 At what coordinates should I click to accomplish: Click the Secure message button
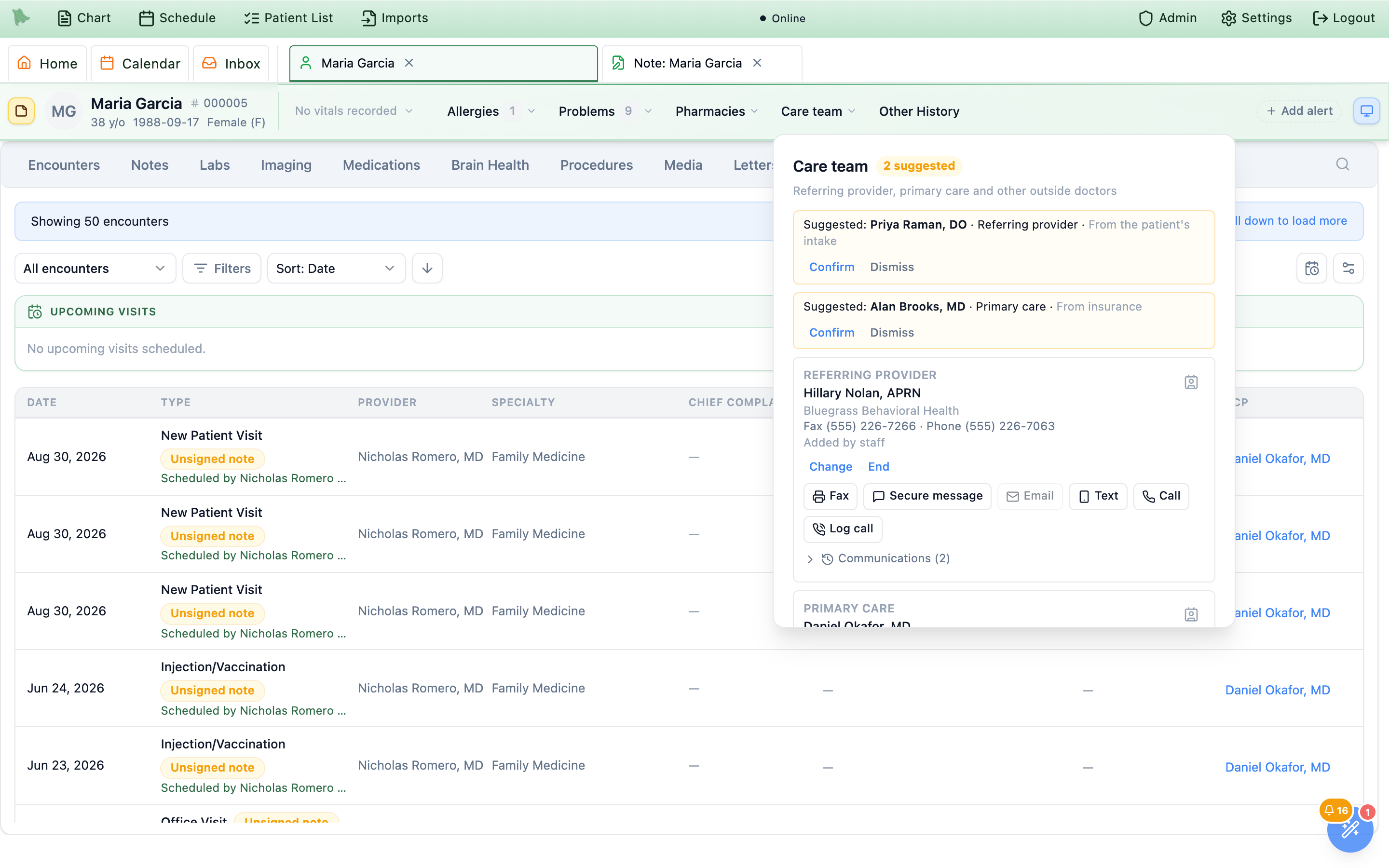(927, 496)
